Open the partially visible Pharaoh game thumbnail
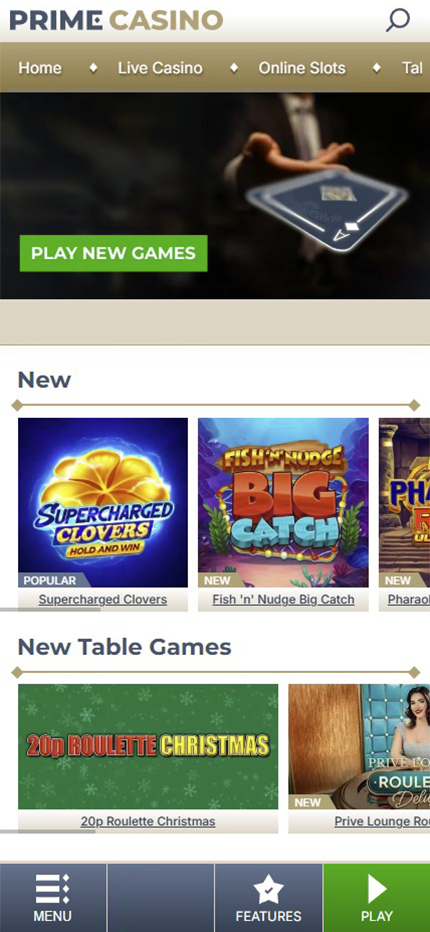430x932 pixels. [404, 502]
